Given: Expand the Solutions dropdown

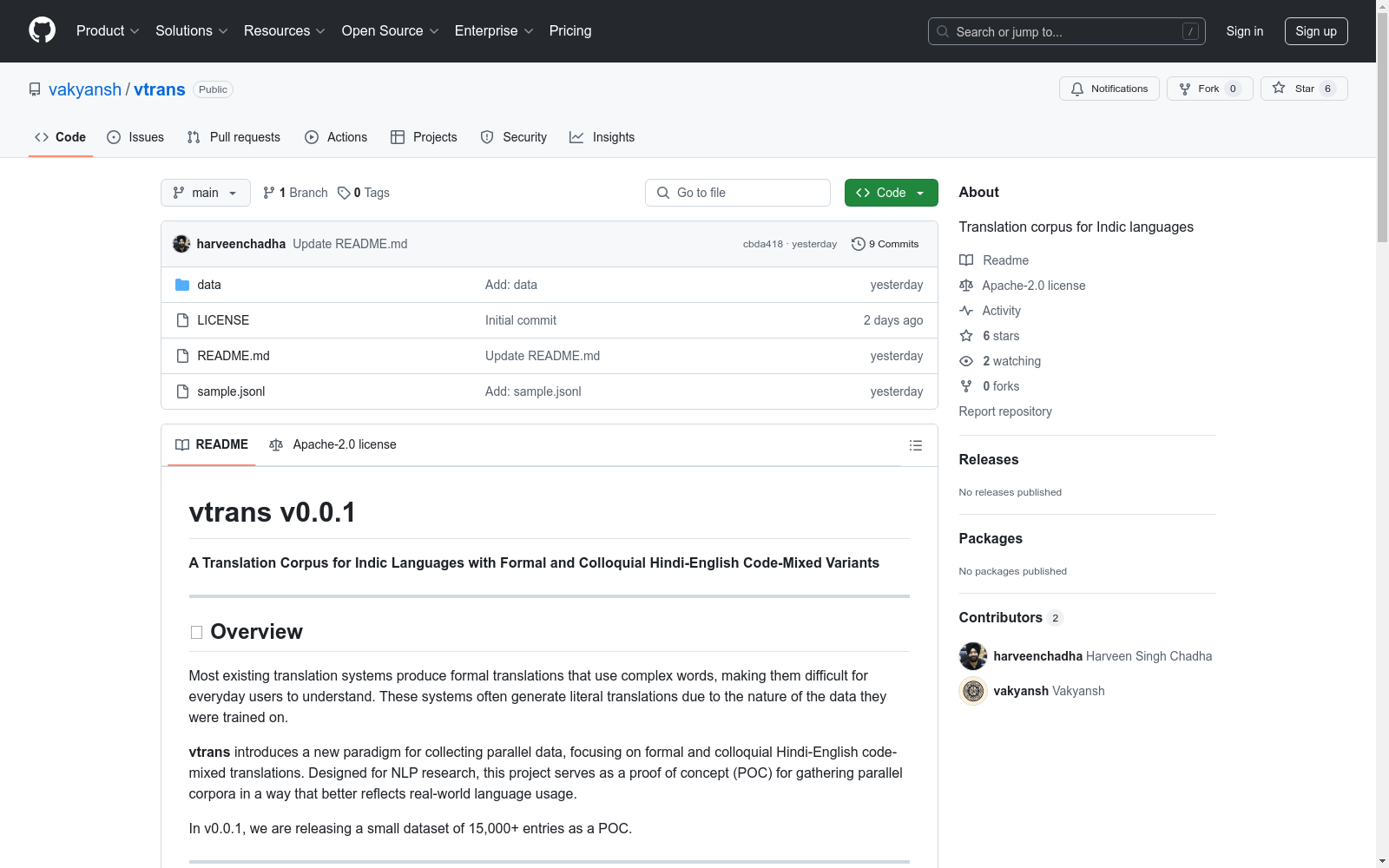Looking at the screenshot, I should (x=192, y=31).
